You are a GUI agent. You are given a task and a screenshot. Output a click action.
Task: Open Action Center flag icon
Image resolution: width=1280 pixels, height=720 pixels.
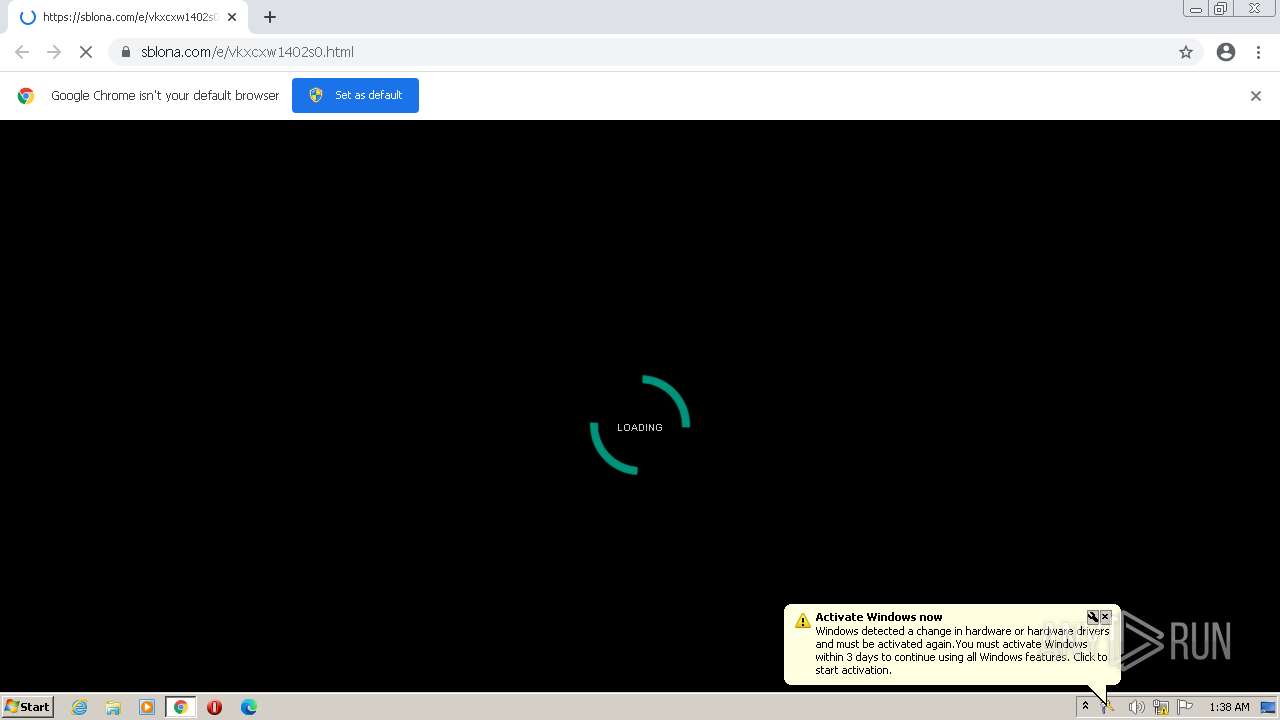point(1186,707)
